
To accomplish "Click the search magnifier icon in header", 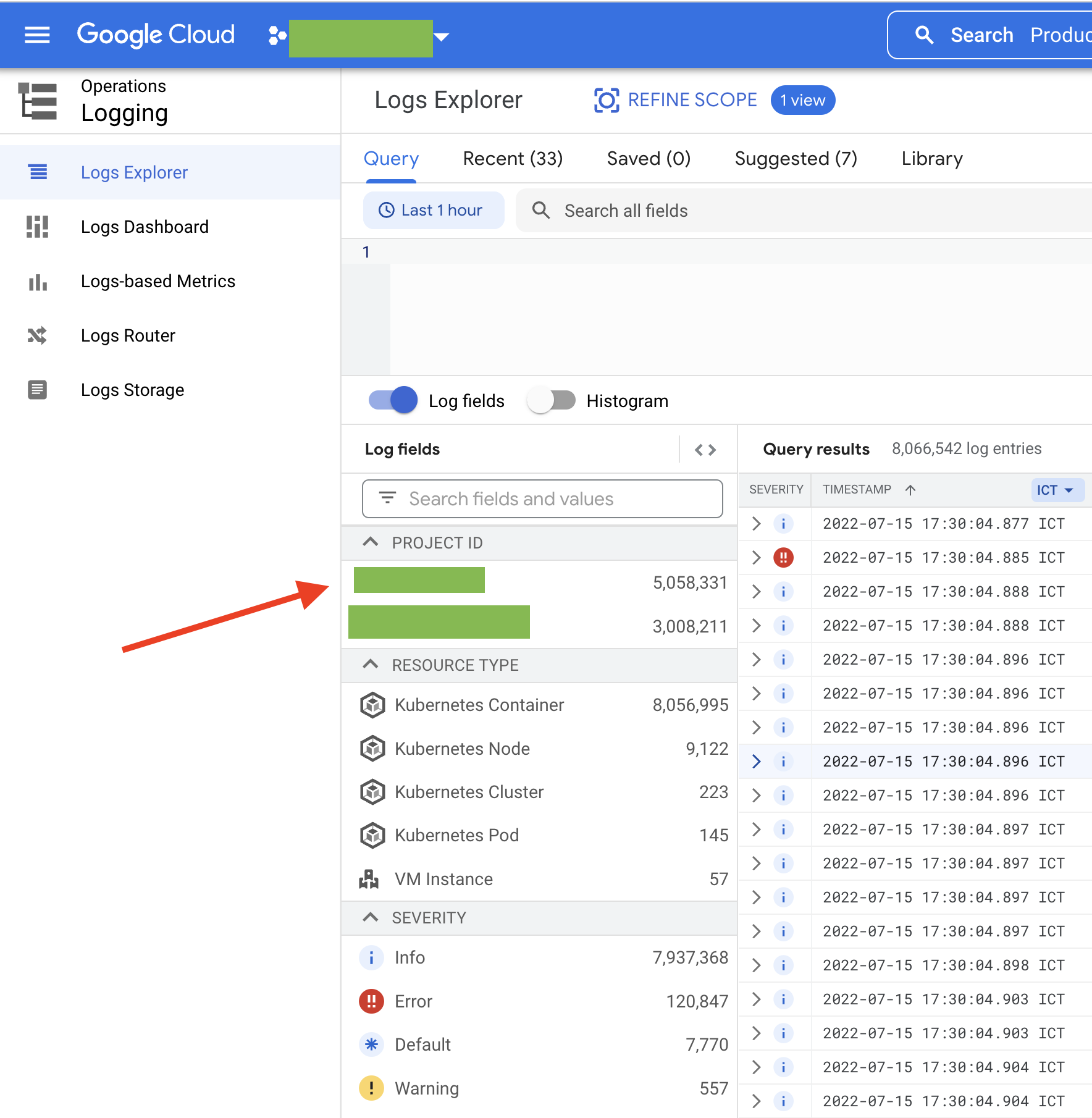I will pyautogui.click(x=924, y=35).
